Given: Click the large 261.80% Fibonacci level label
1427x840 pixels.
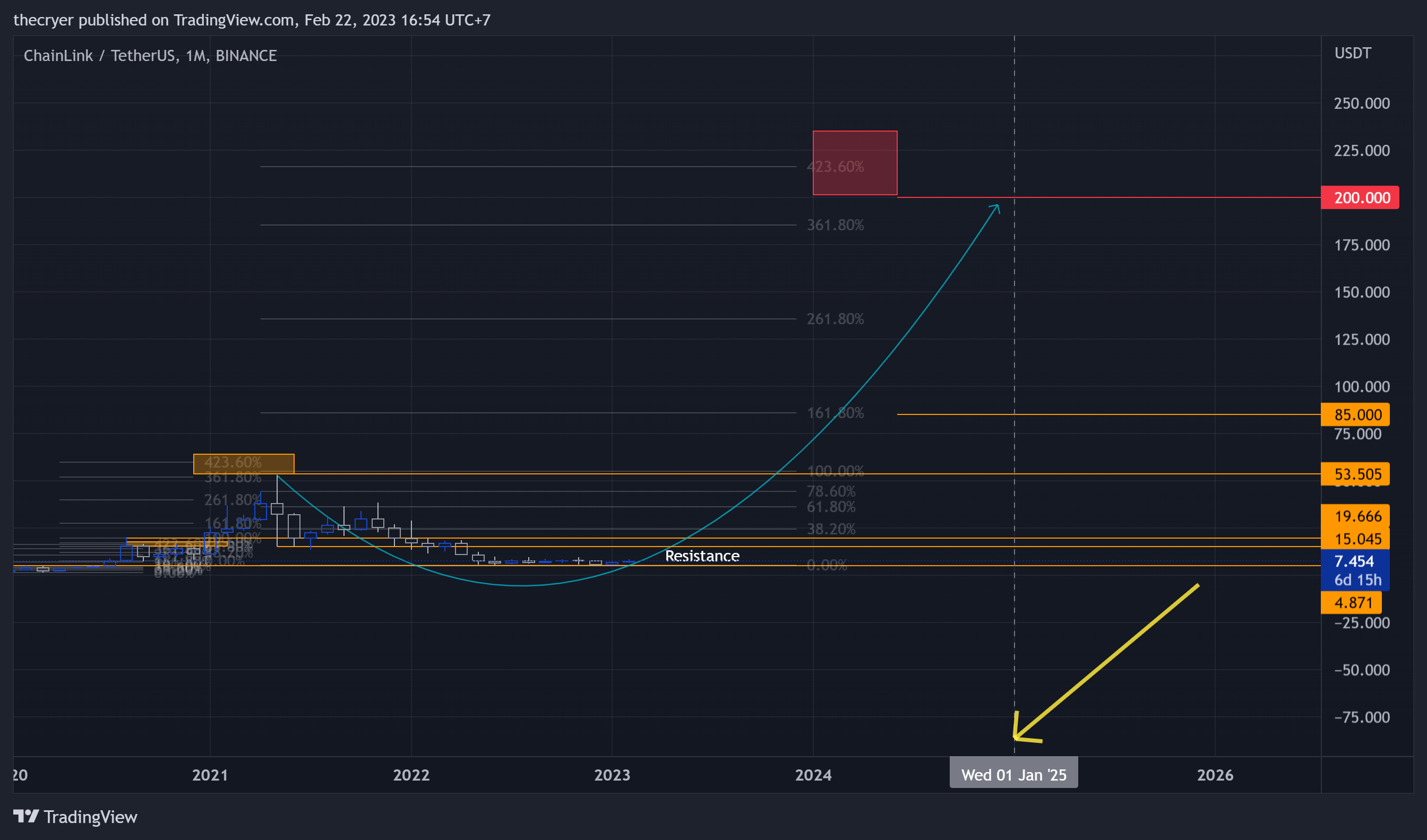Looking at the screenshot, I should (x=835, y=319).
